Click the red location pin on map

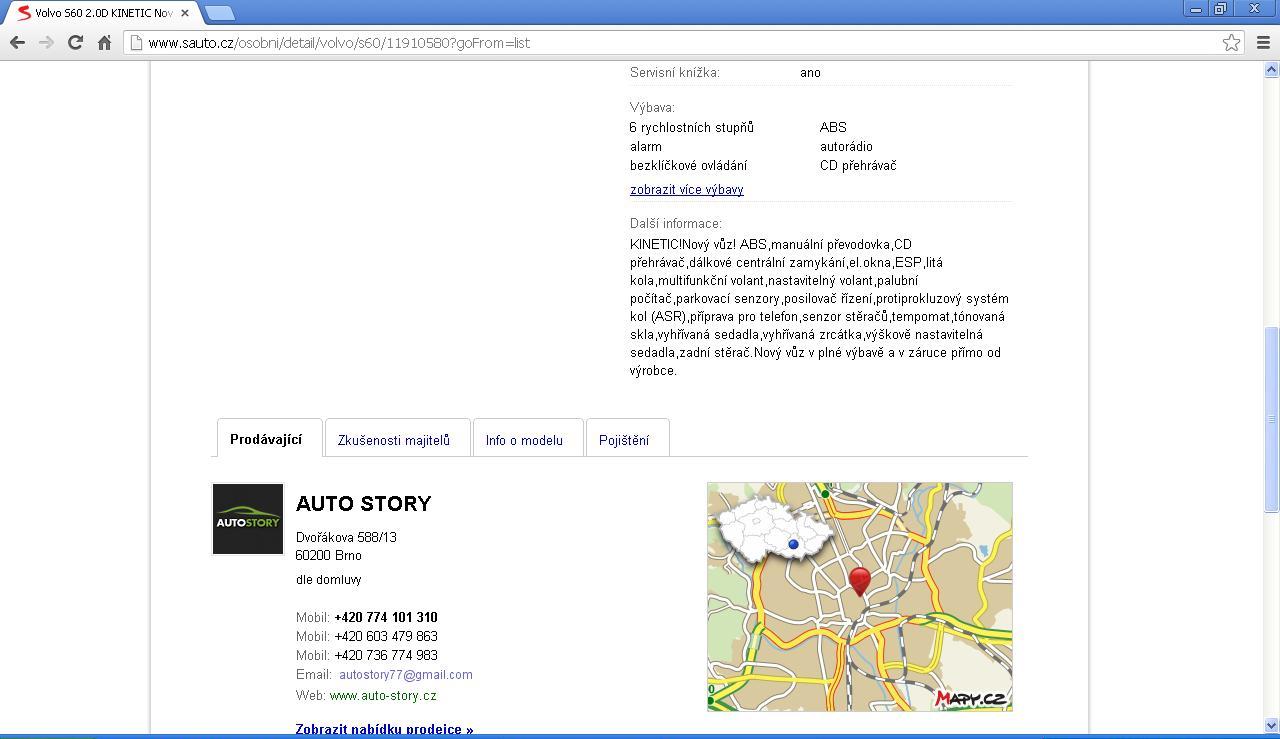click(x=859, y=579)
